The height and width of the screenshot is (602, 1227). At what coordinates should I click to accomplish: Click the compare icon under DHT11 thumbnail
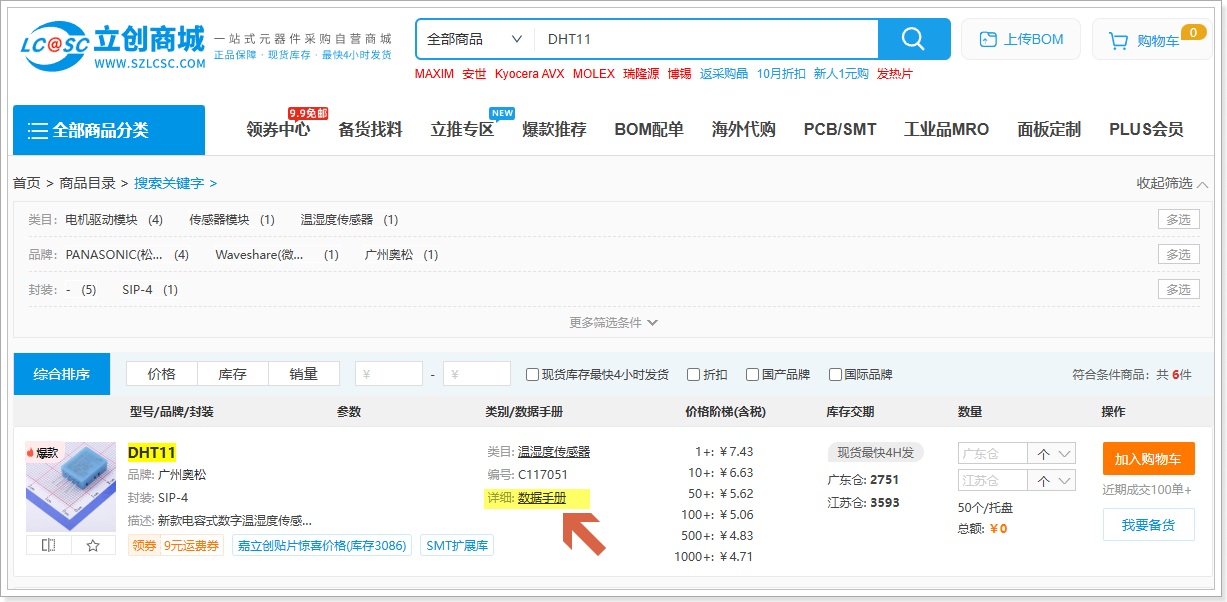point(49,545)
